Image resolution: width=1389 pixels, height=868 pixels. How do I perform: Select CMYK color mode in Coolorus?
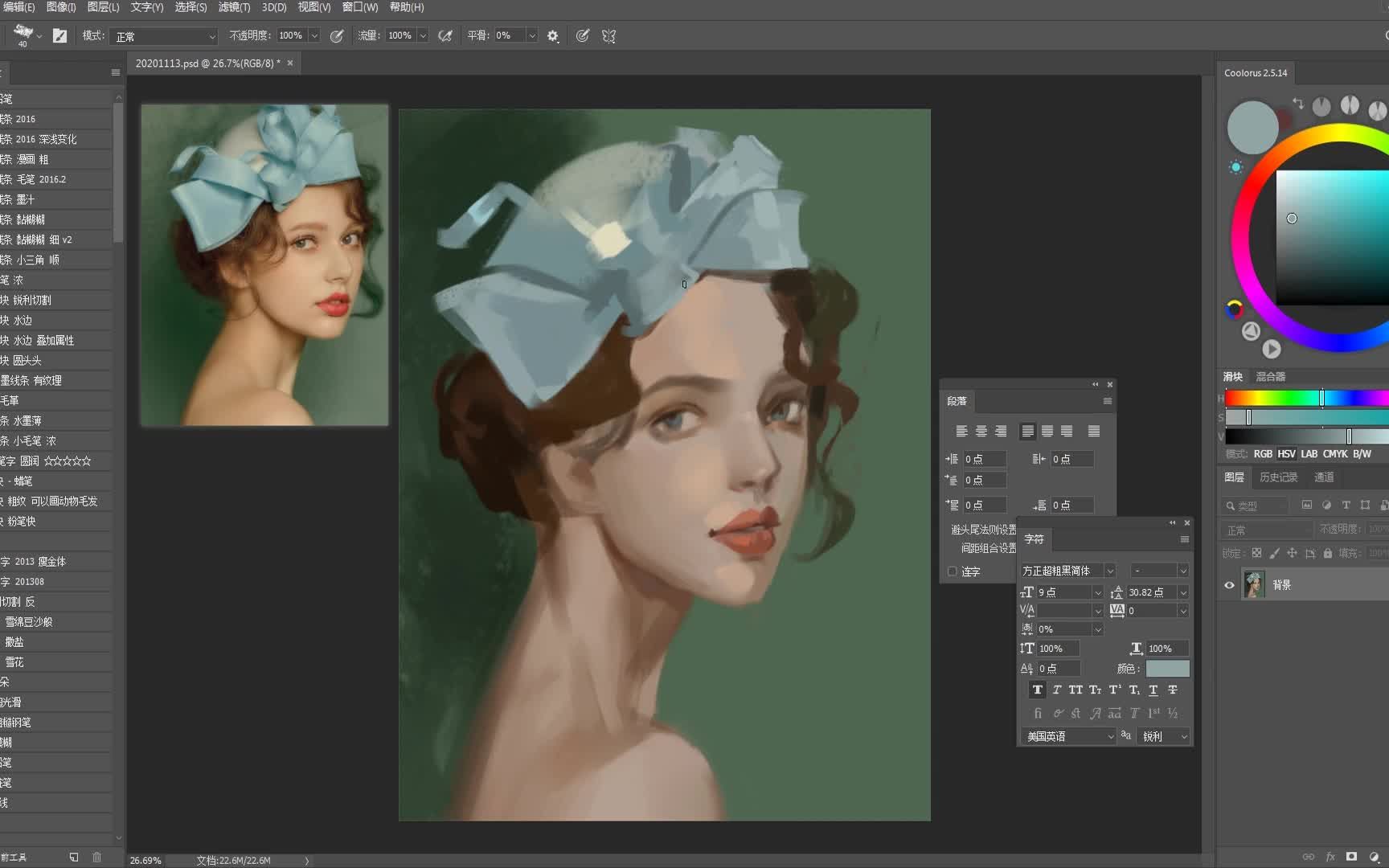click(x=1335, y=454)
